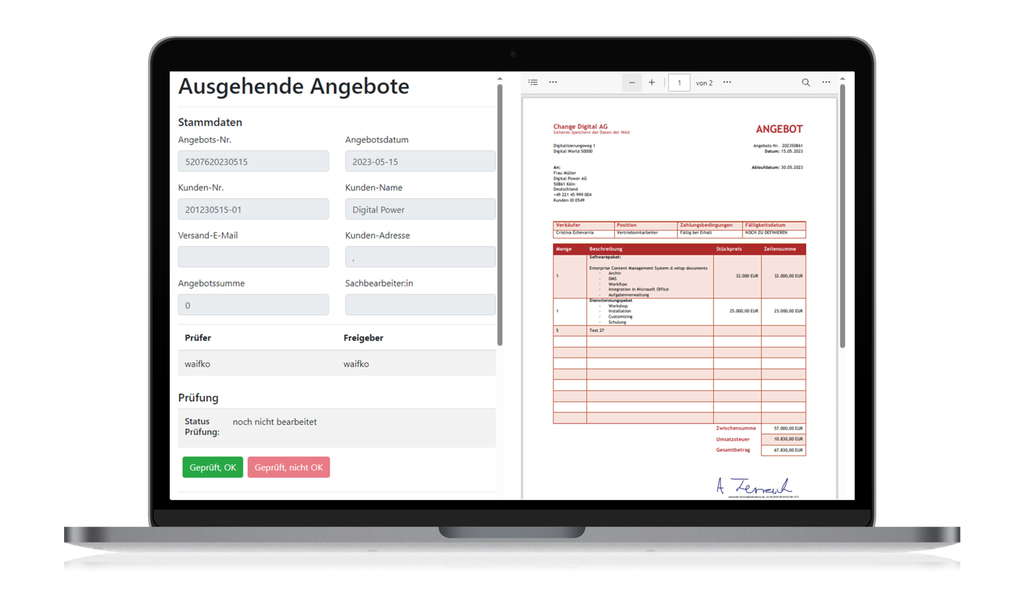Click the Ausgehende Angebote heading

(x=294, y=86)
